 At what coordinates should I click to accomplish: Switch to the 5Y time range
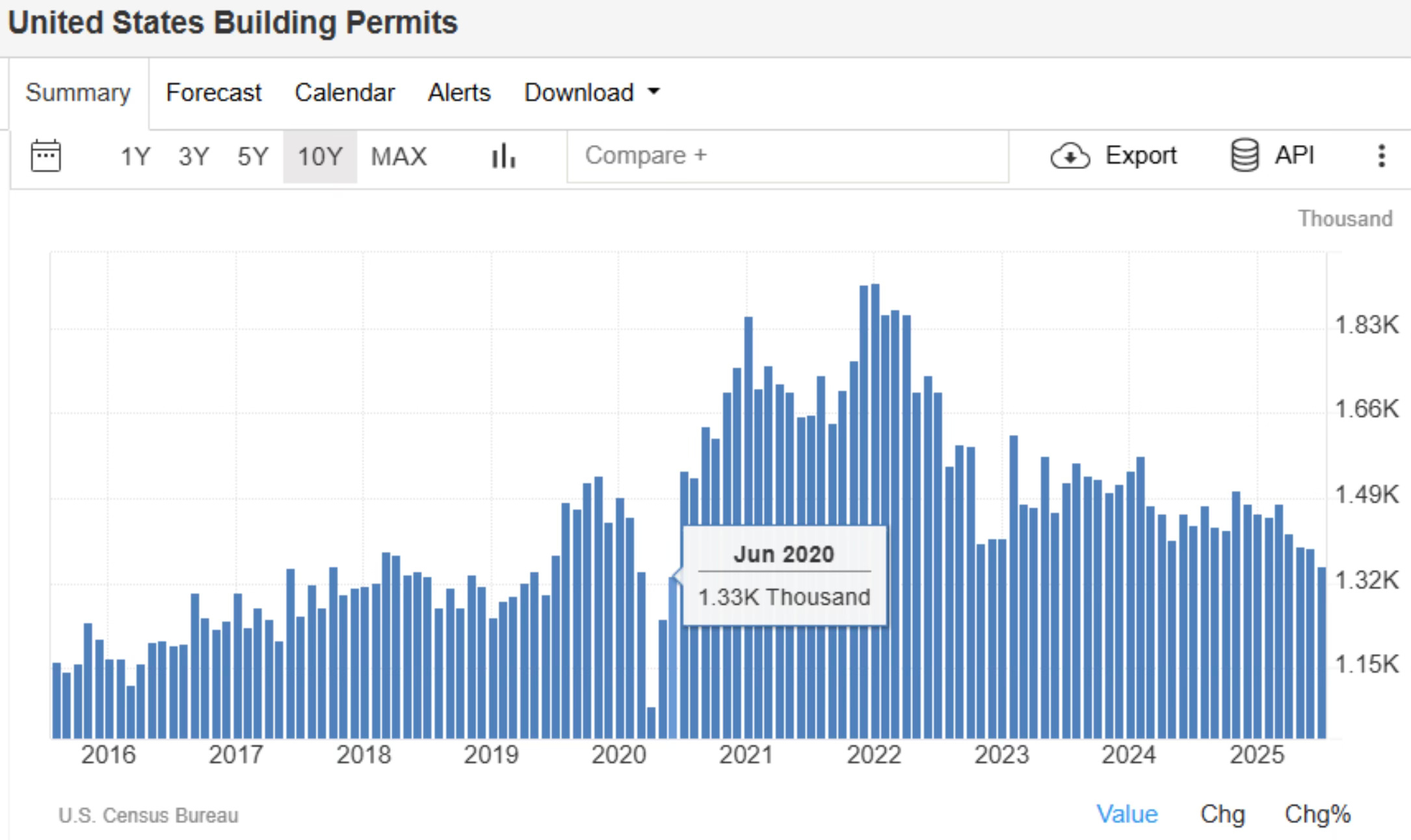tap(252, 157)
